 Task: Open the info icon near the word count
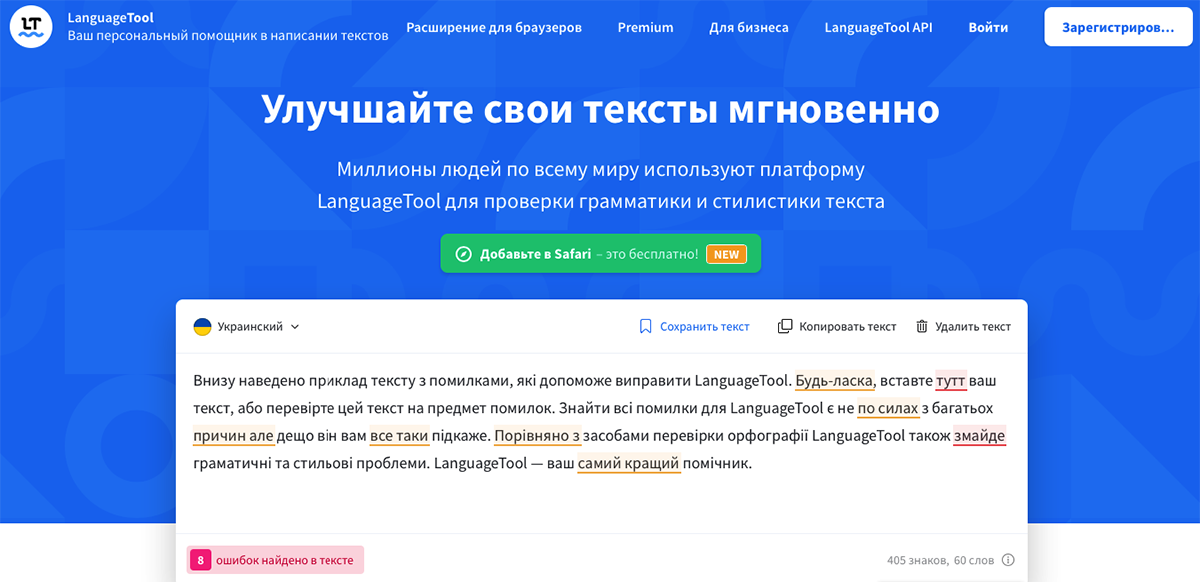tap(1008, 560)
